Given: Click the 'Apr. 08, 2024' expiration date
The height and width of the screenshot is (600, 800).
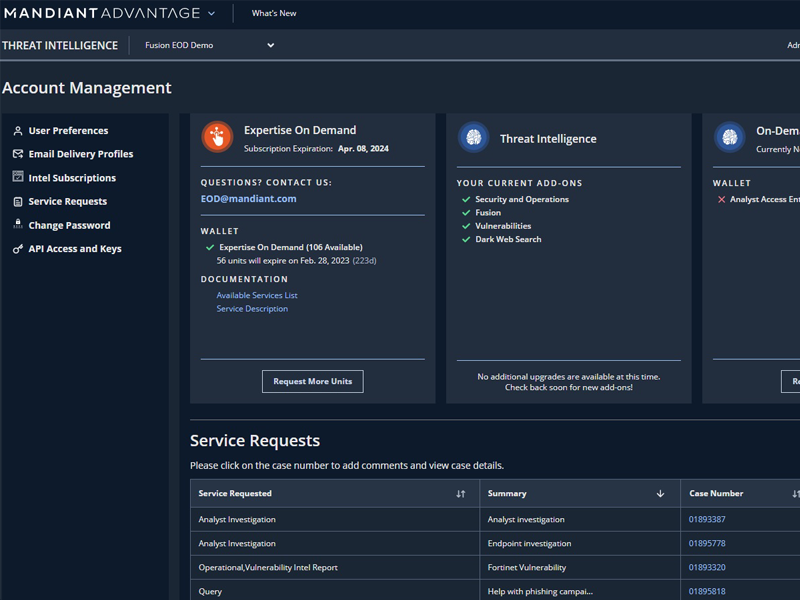Looking at the screenshot, I should click(x=363, y=148).
